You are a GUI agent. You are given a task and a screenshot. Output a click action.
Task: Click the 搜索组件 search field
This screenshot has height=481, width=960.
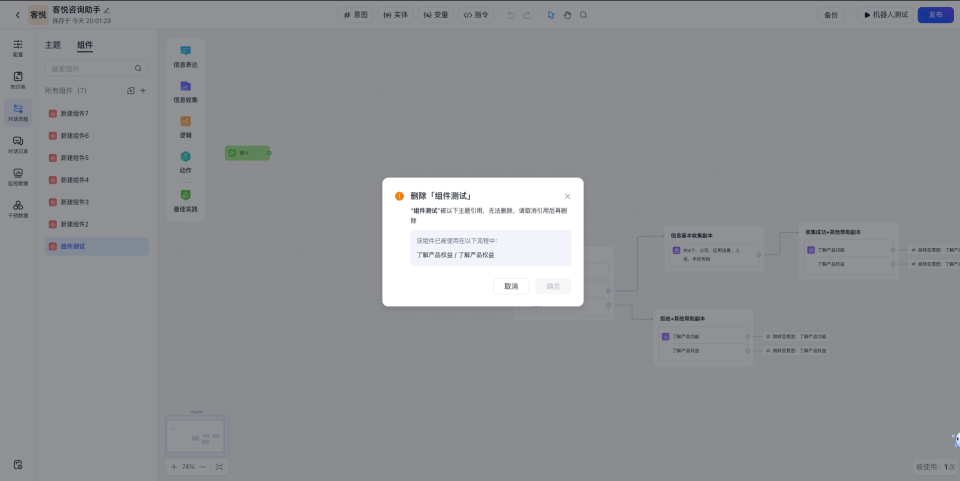click(90, 69)
